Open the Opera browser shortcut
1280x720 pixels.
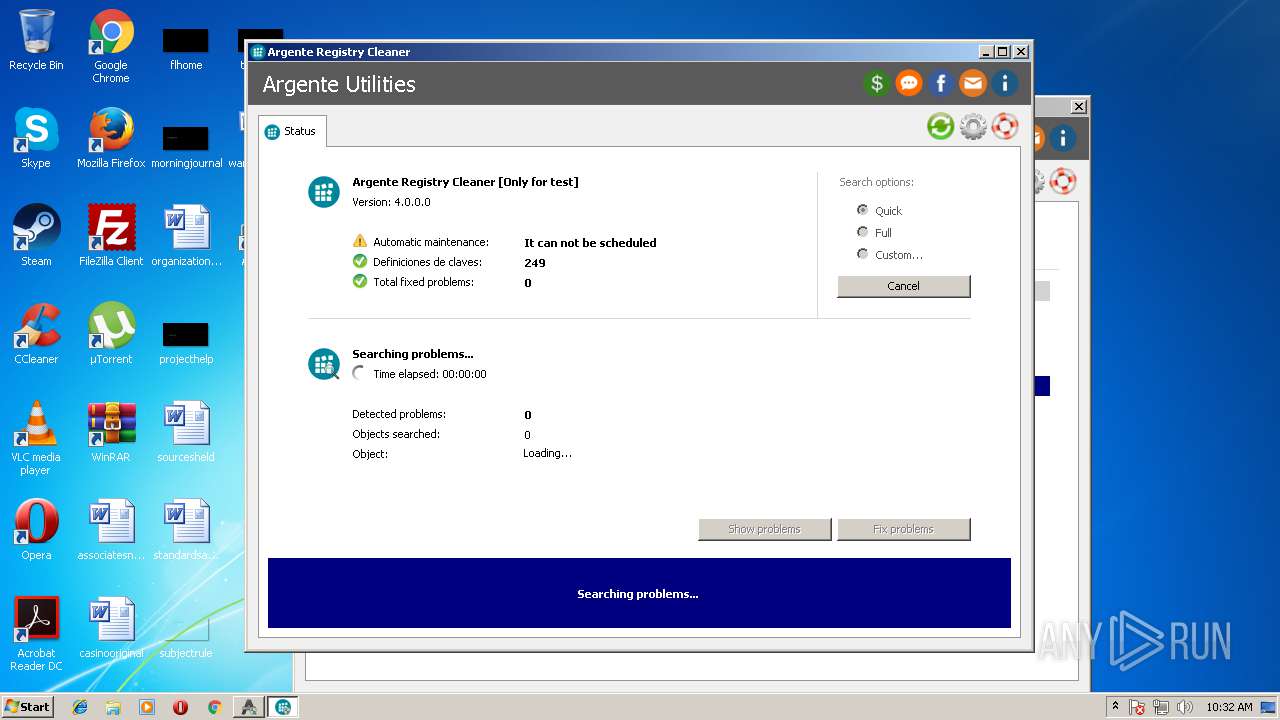point(36,530)
